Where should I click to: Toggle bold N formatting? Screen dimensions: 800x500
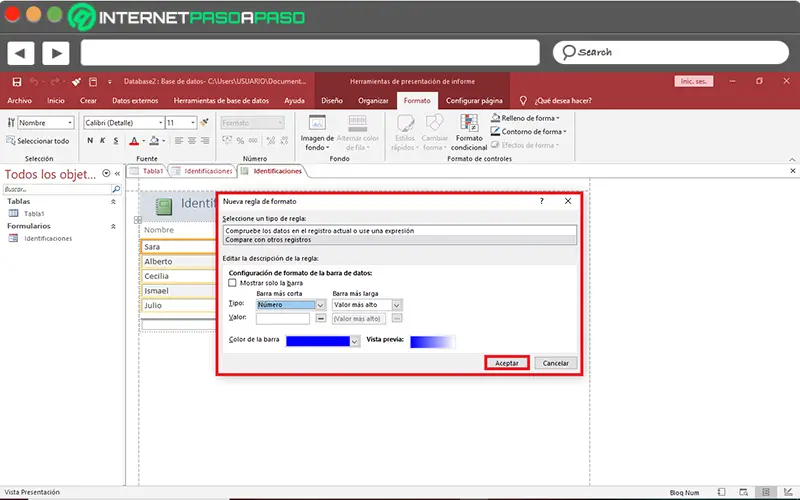click(90, 141)
